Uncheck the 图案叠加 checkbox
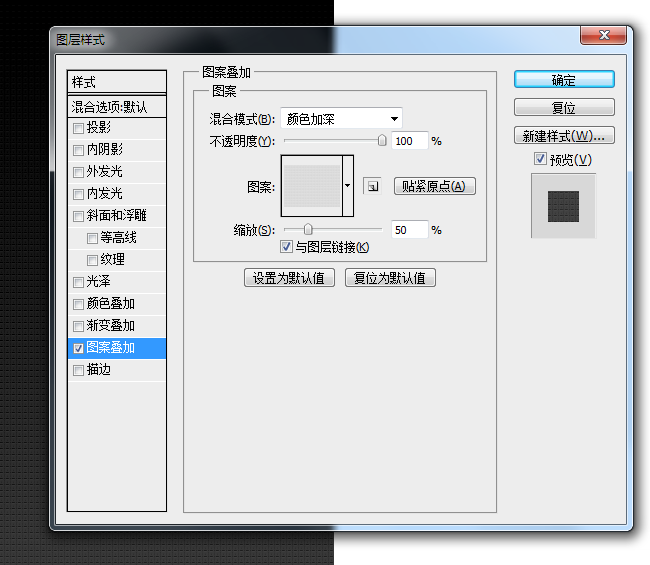The width and height of the screenshot is (650, 565). (79, 348)
